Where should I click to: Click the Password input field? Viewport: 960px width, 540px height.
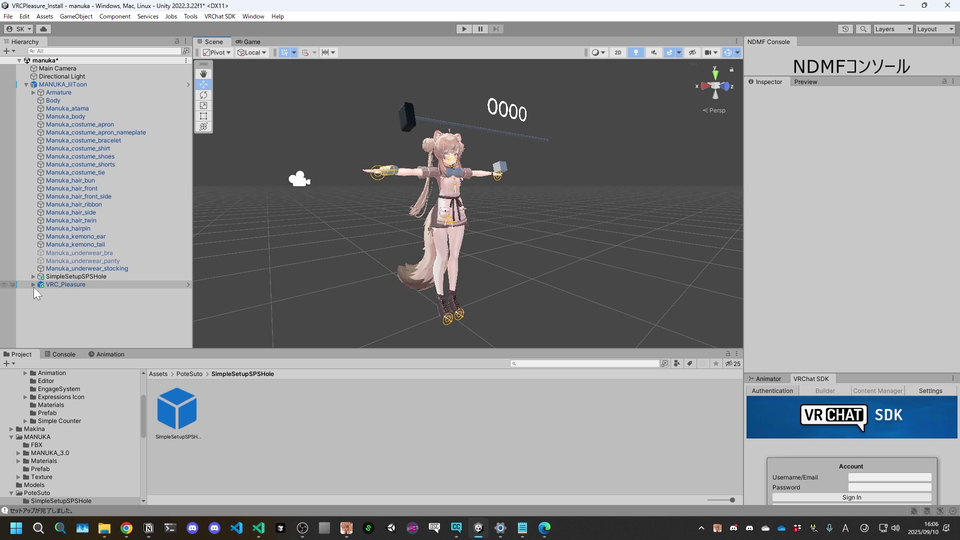pos(890,487)
